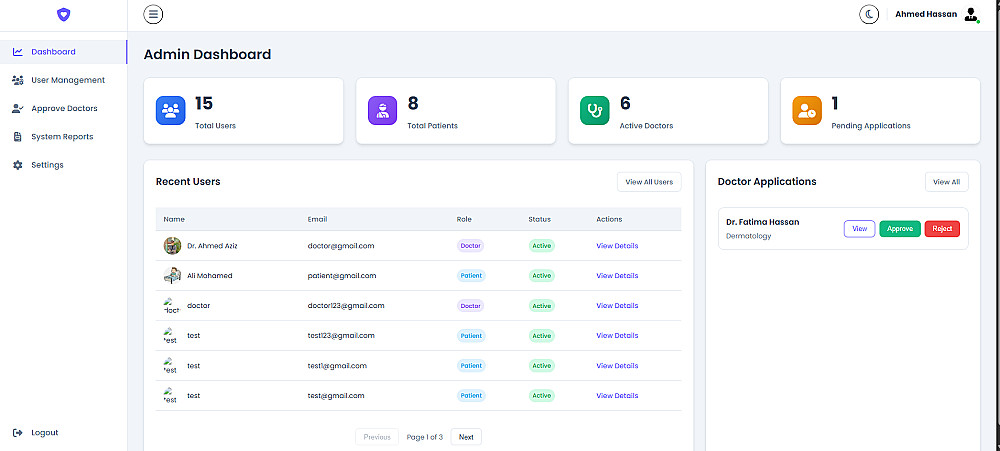The image size is (1000, 451).
Task: Open Settings from the sidebar
Action: (64, 165)
